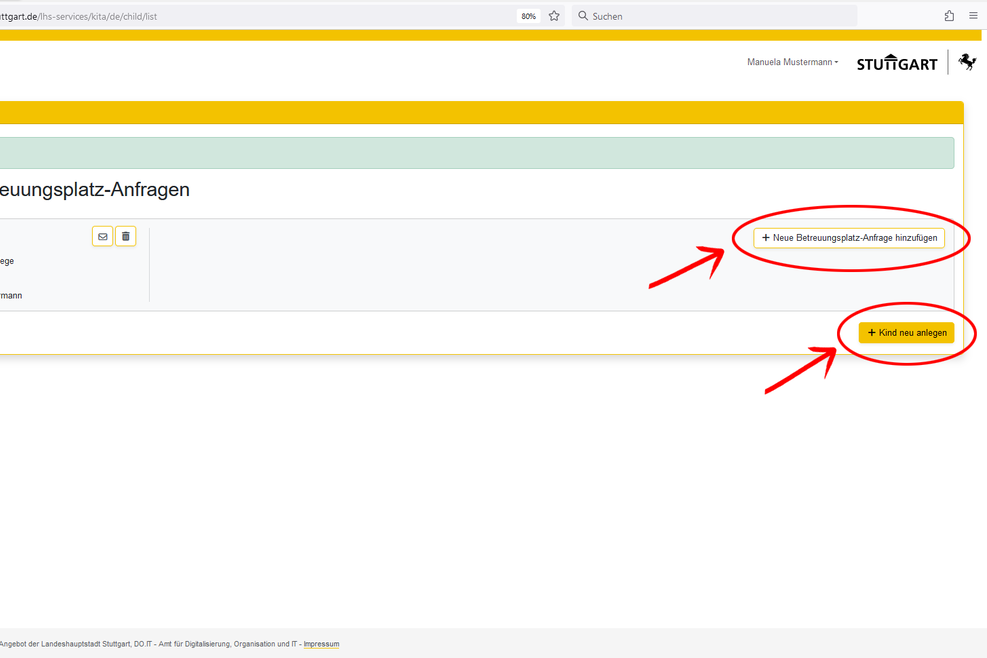Image resolution: width=987 pixels, height=658 pixels.
Task: Bookmark this page with the star icon
Action: coord(554,16)
